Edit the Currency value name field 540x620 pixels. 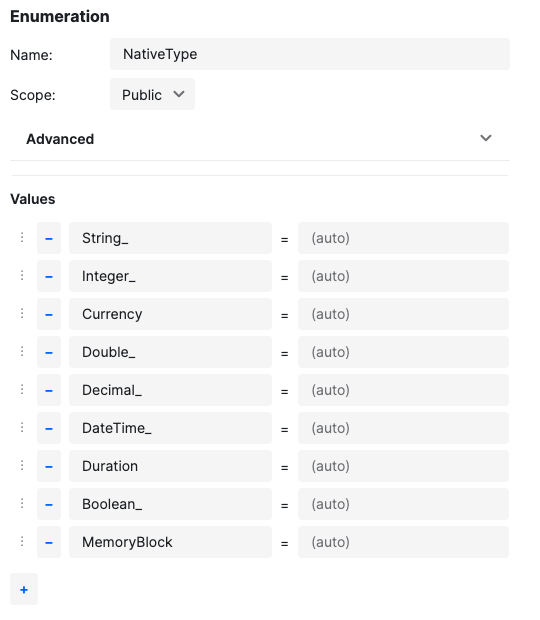170,314
